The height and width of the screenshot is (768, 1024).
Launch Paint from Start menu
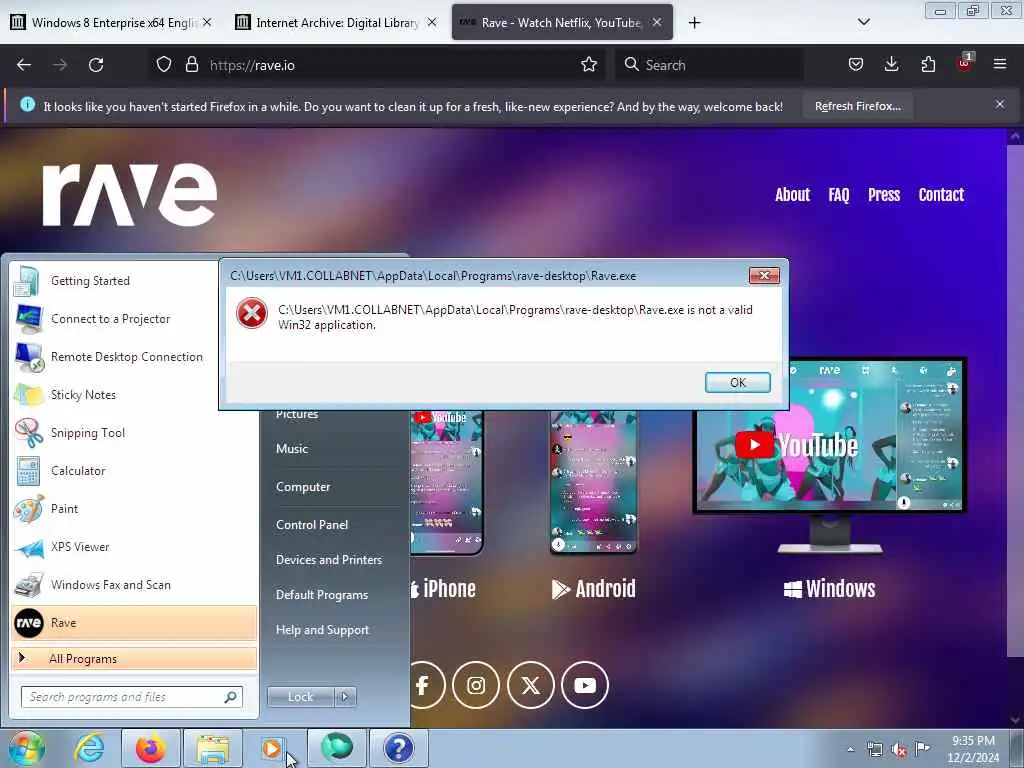(134, 509)
